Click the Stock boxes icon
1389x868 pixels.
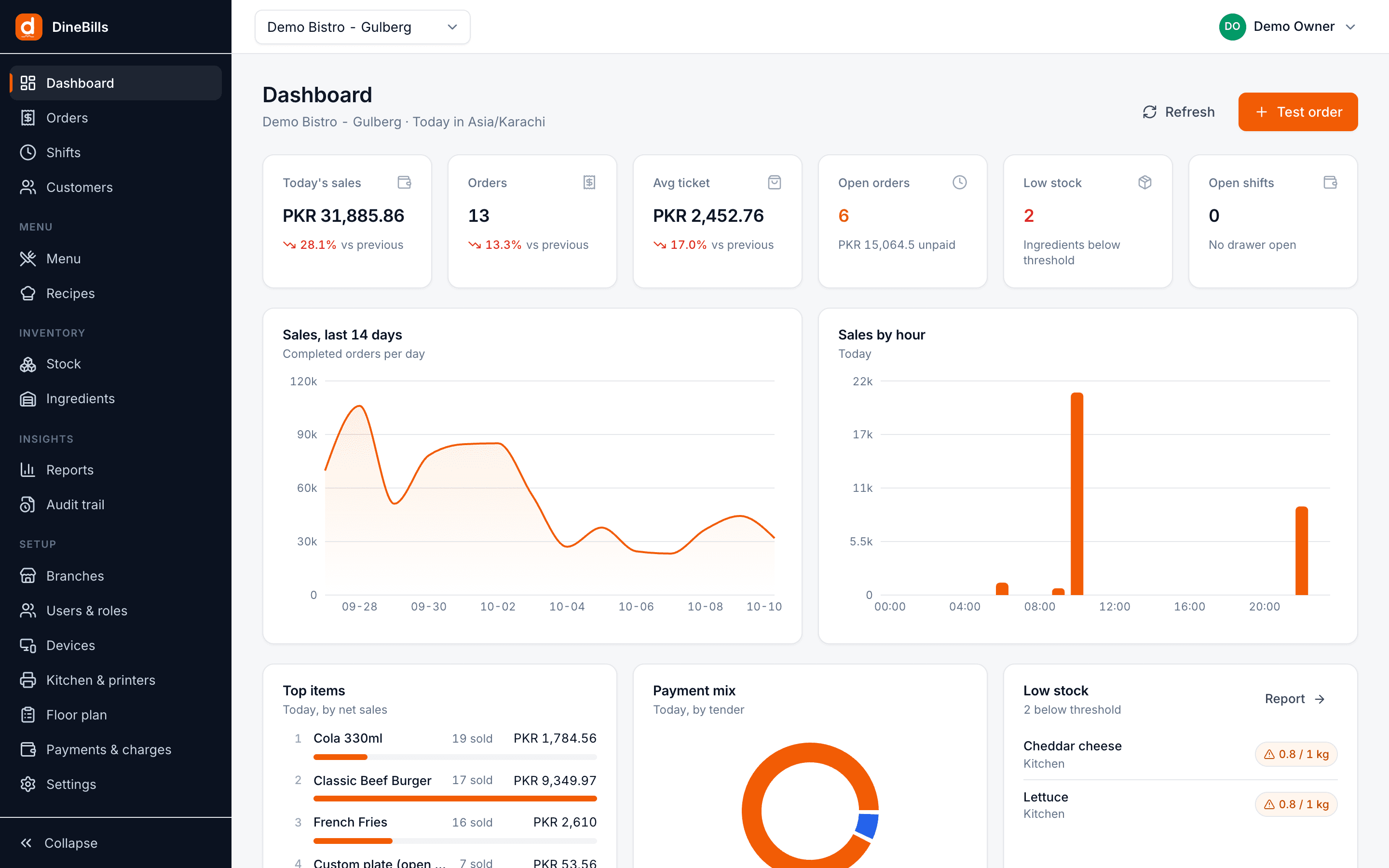click(x=27, y=364)
